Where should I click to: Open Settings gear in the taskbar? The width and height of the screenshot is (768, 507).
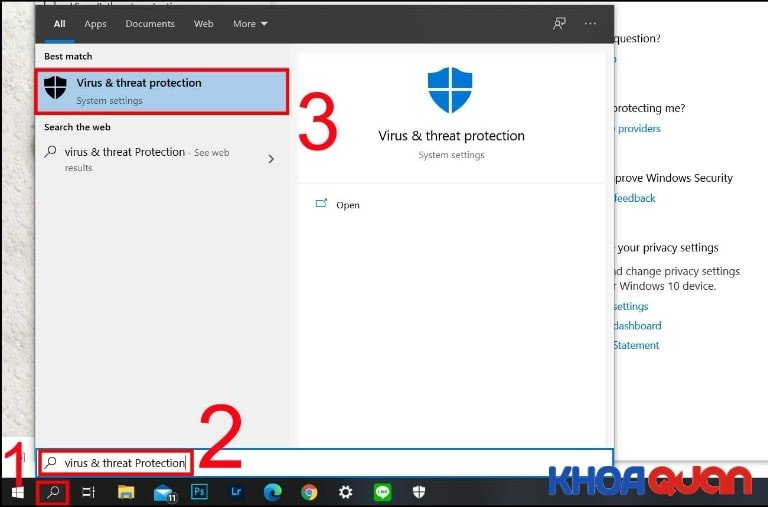click(x=345, y=492)
